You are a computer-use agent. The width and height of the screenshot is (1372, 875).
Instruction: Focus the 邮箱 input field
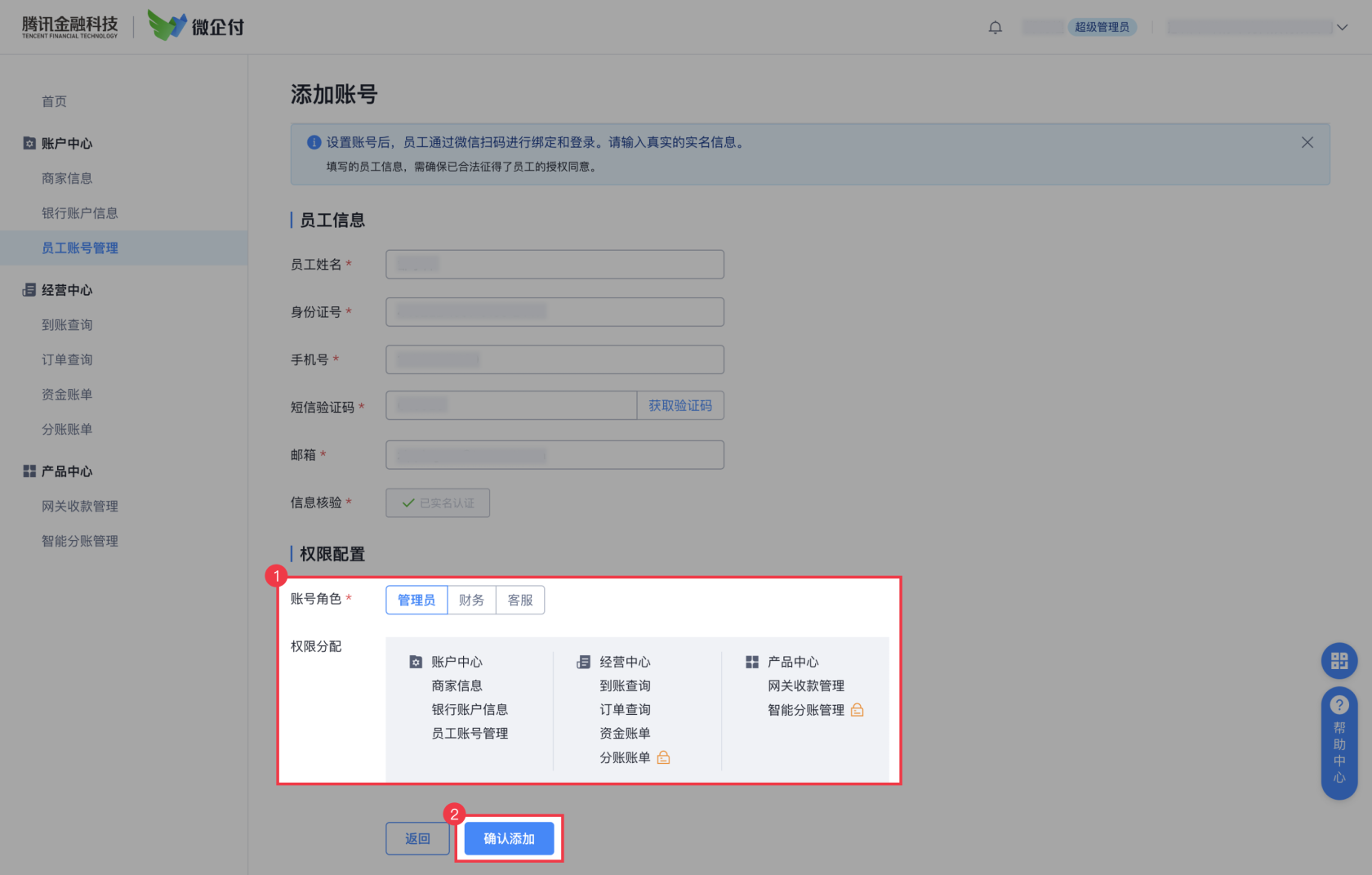tap(555, 455)
